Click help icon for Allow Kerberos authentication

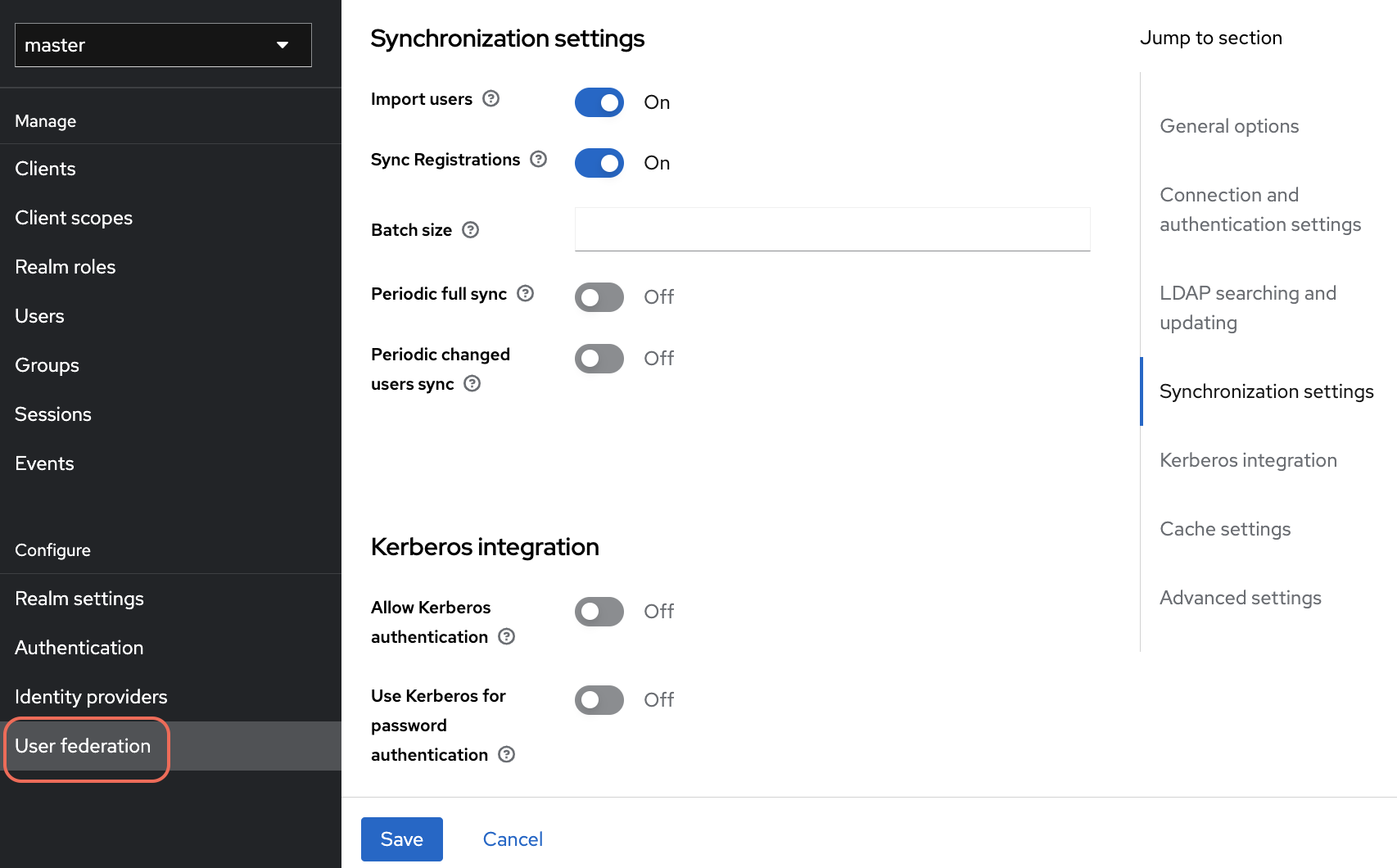pyautogui.click(x=506, y=637)
